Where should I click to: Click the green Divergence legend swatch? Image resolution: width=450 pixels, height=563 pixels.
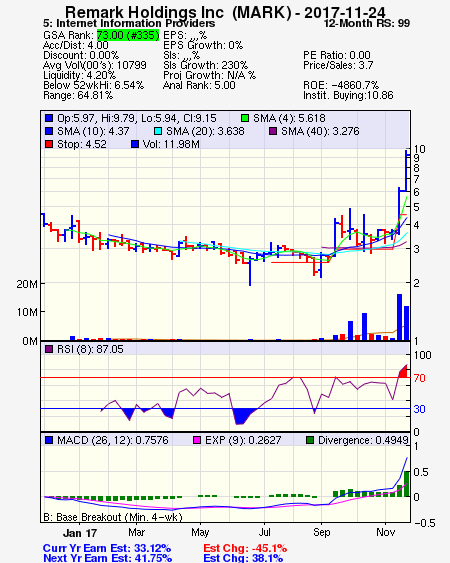point(310,440)
